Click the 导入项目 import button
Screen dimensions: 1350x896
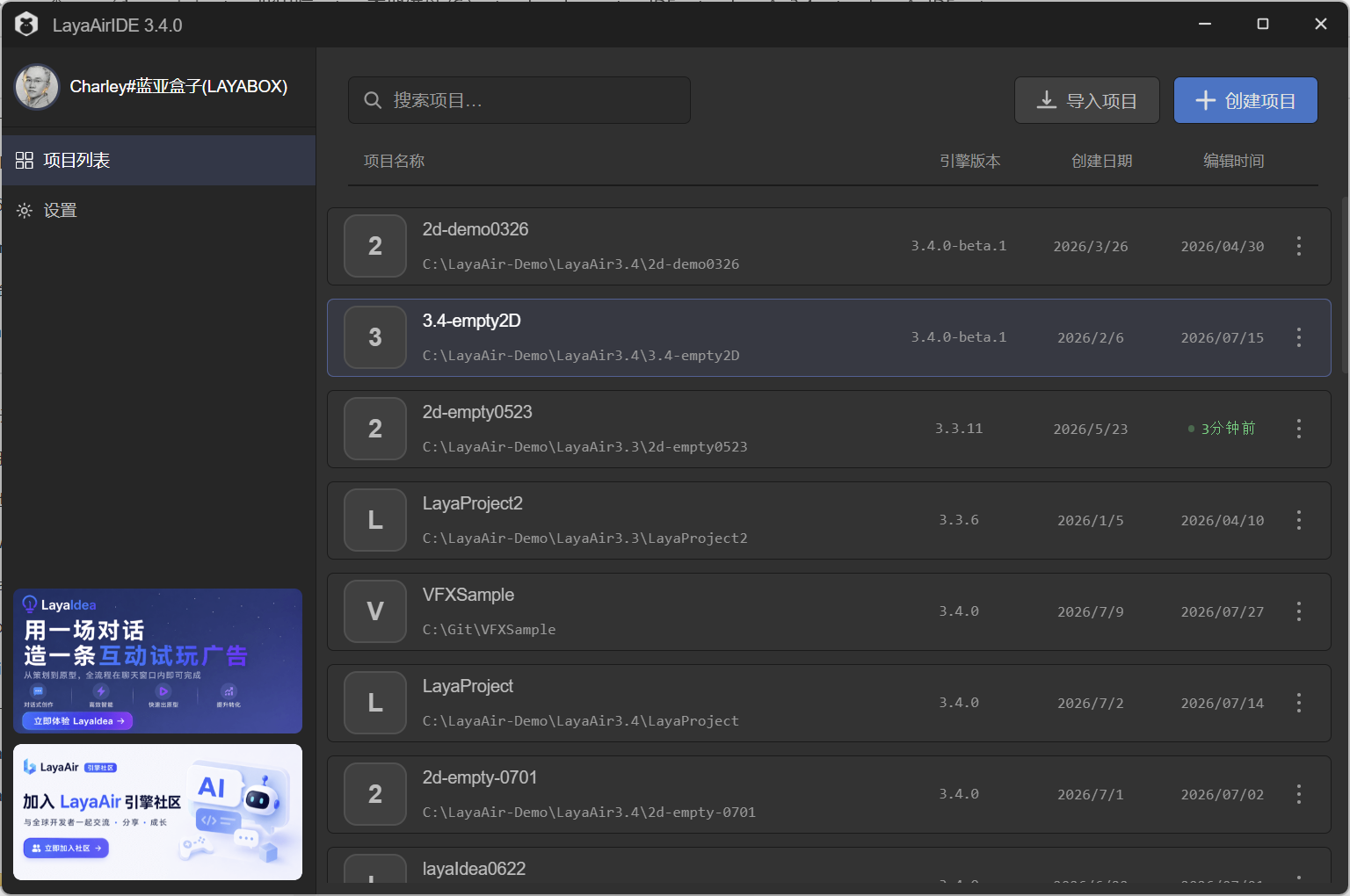(x=1087, y=100)
